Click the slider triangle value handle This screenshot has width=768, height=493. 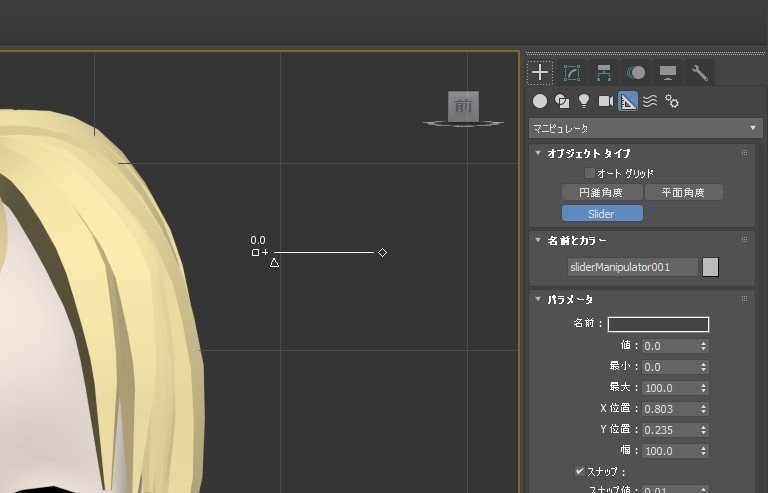pos(274,263)
